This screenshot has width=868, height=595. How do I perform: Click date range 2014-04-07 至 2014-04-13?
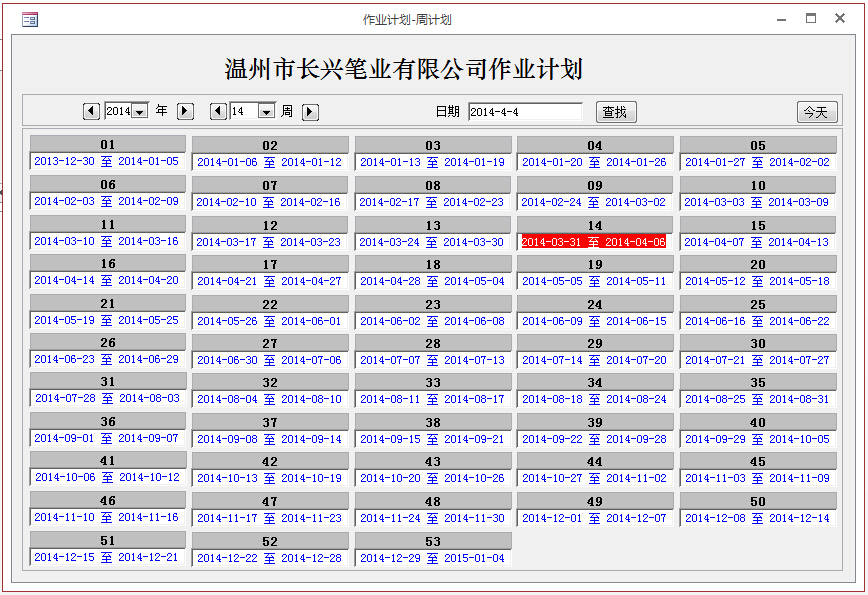756,242
